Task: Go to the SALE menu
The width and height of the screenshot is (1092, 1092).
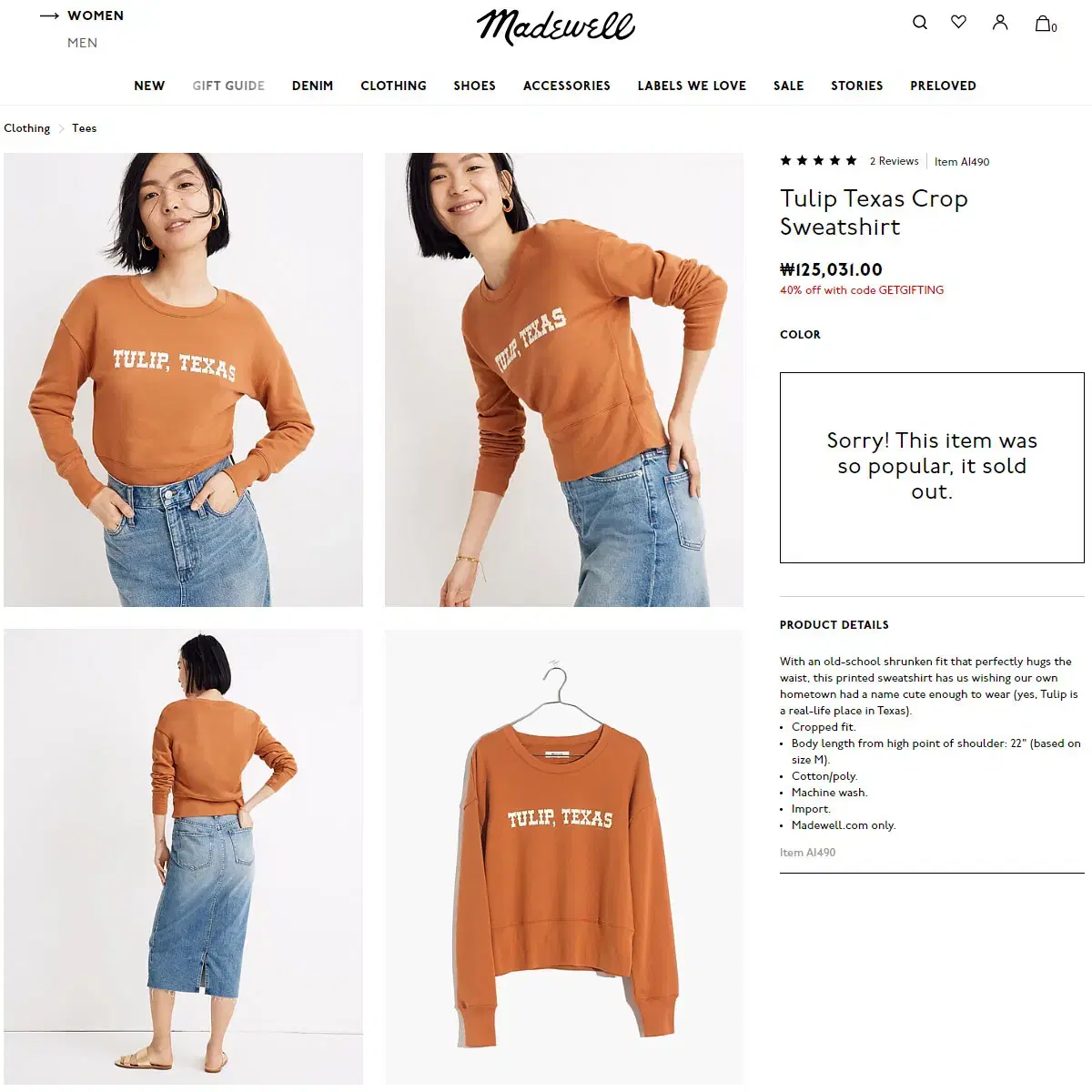Action: click(x=789, y=86)
